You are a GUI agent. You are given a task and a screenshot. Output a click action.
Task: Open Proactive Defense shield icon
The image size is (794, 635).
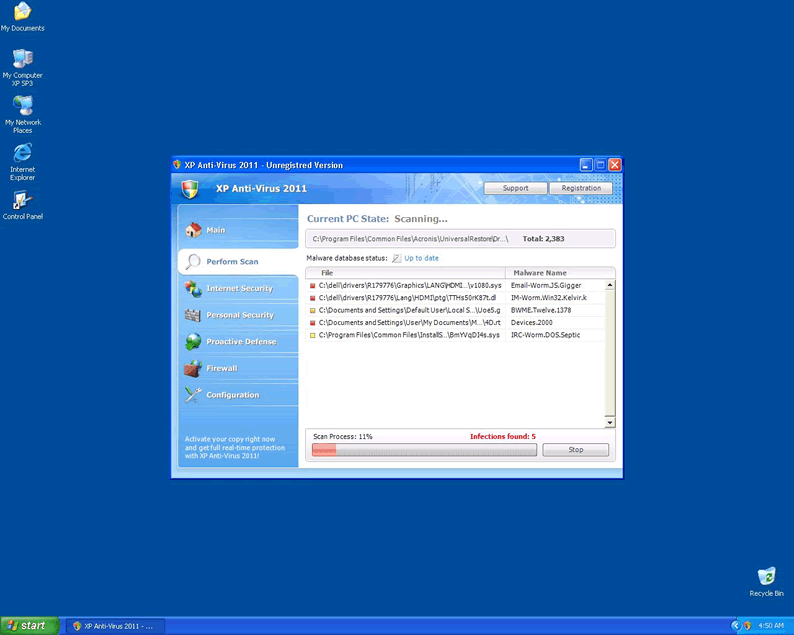(x=193, y=342)
